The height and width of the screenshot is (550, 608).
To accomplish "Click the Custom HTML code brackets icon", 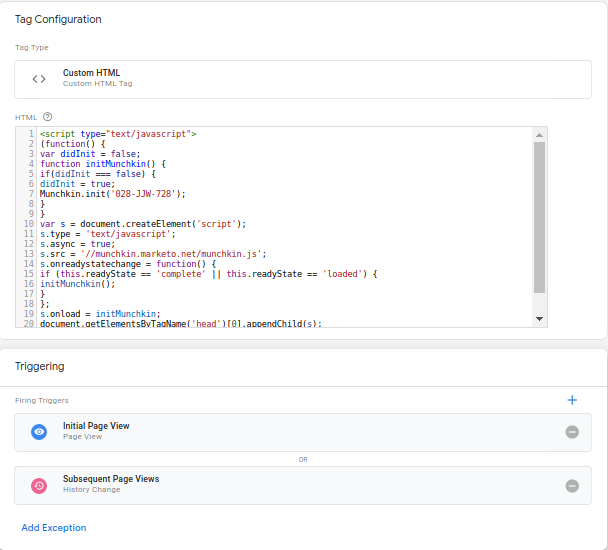I will coord(38,79).
